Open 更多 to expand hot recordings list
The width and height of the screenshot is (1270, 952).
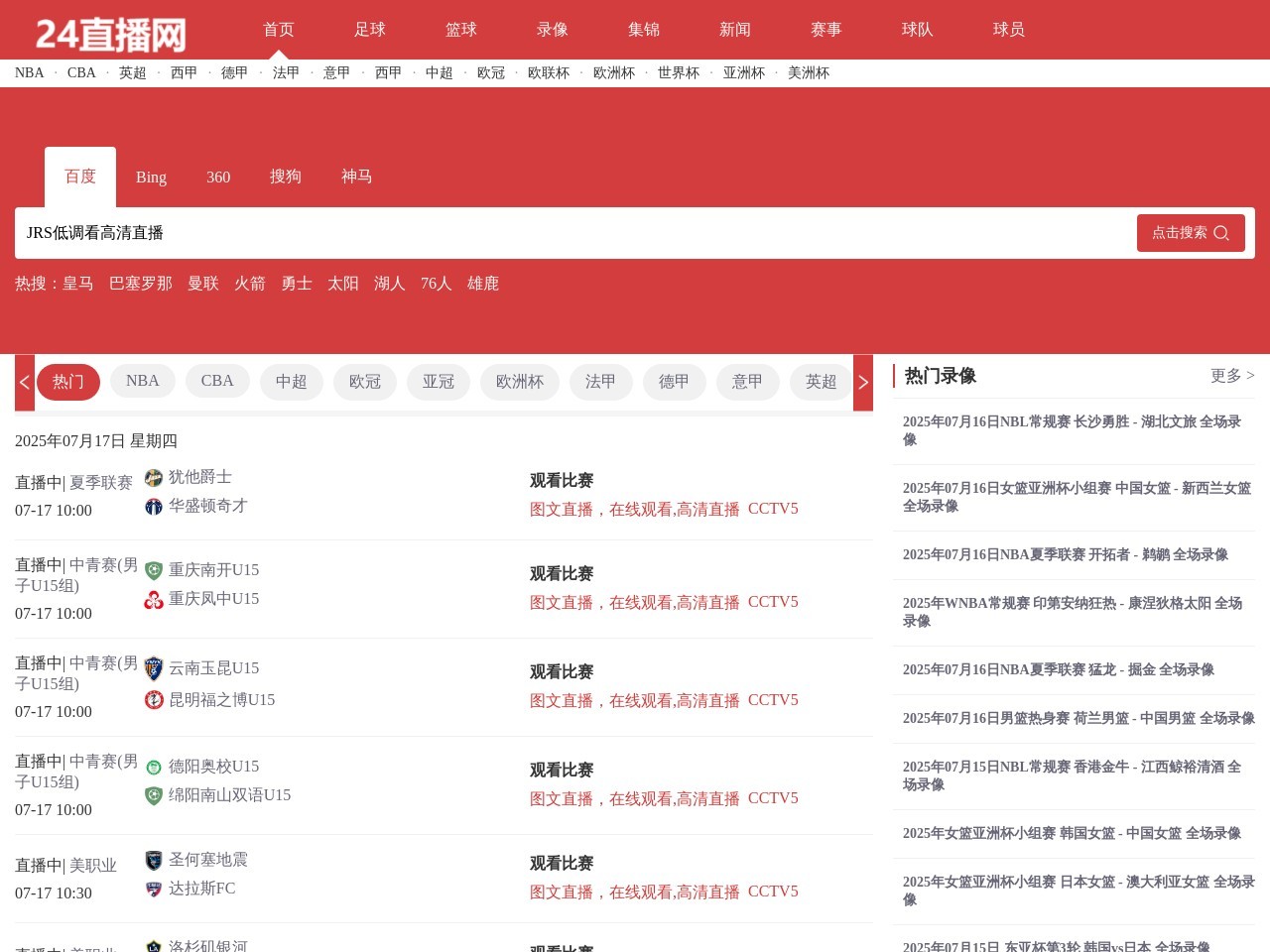coord(1232,376)
